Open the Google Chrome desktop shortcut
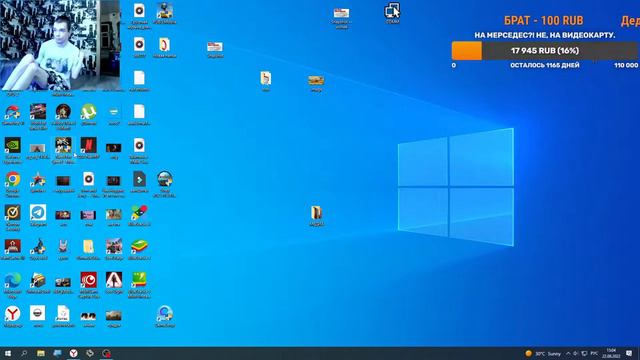The image size is (640, 360). click(x=13, y=179)
